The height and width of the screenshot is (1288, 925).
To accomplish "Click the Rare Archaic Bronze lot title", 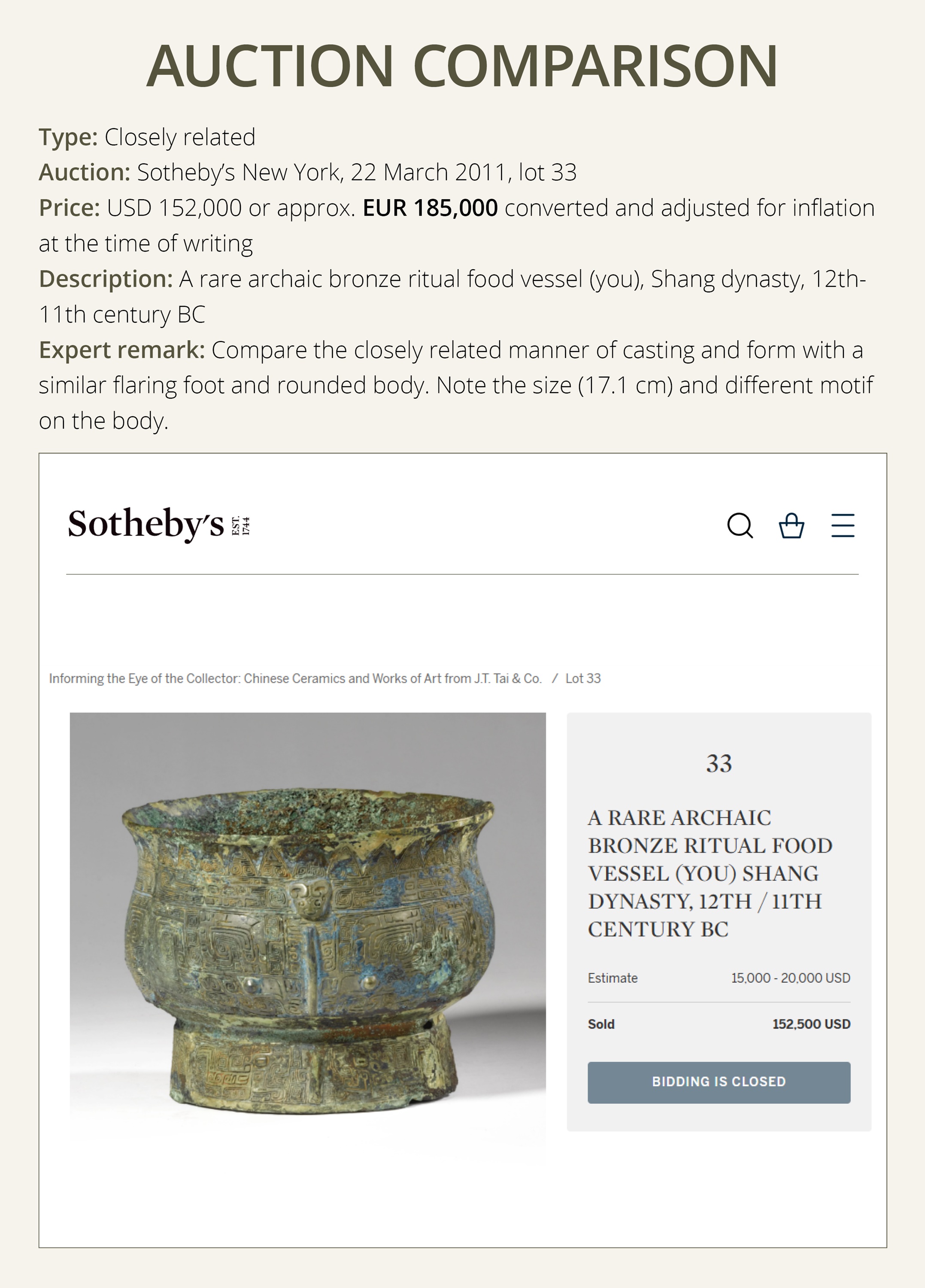I will click(710, 873).
